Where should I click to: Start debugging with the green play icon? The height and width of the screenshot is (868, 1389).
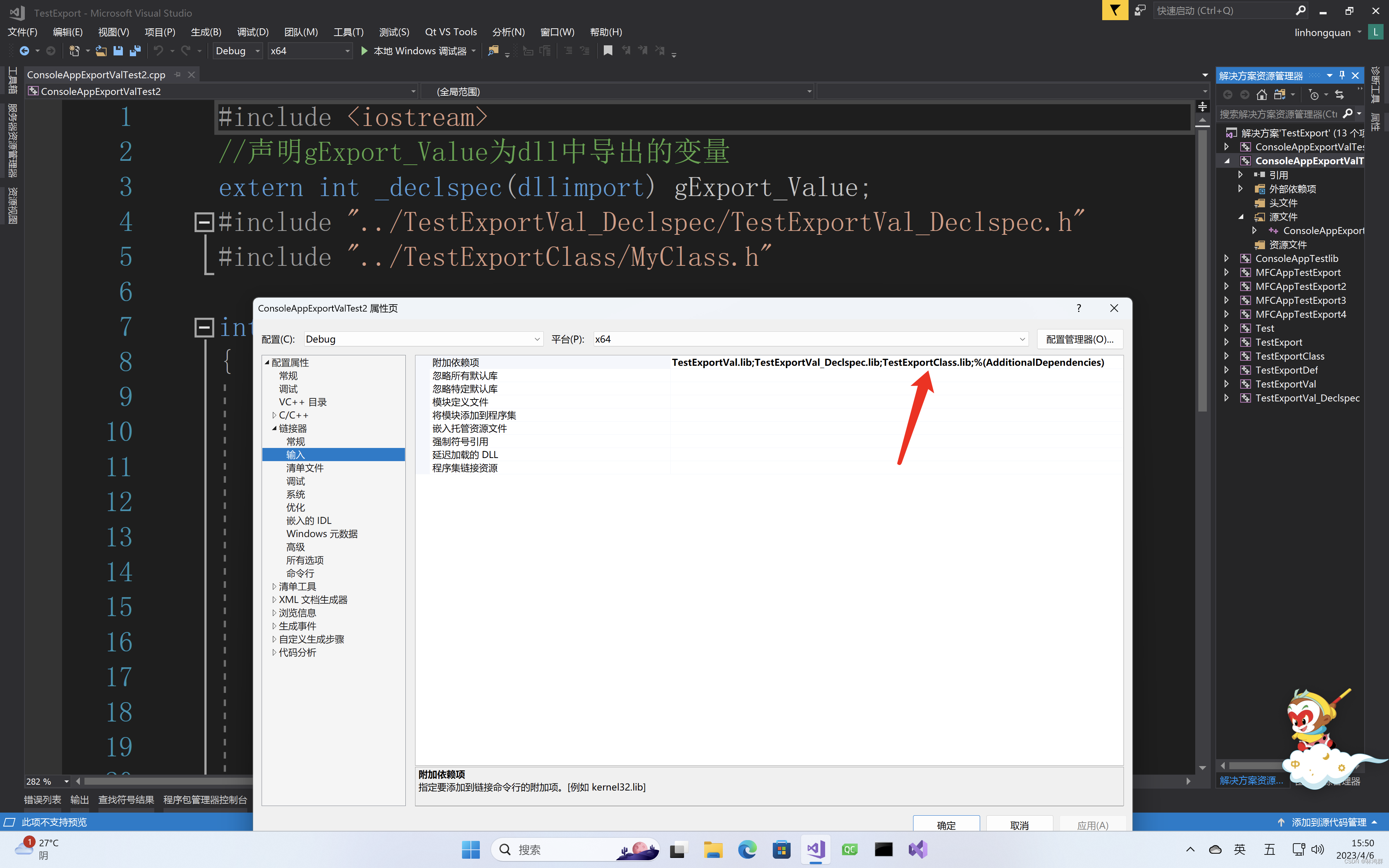[x=364, y=51]
